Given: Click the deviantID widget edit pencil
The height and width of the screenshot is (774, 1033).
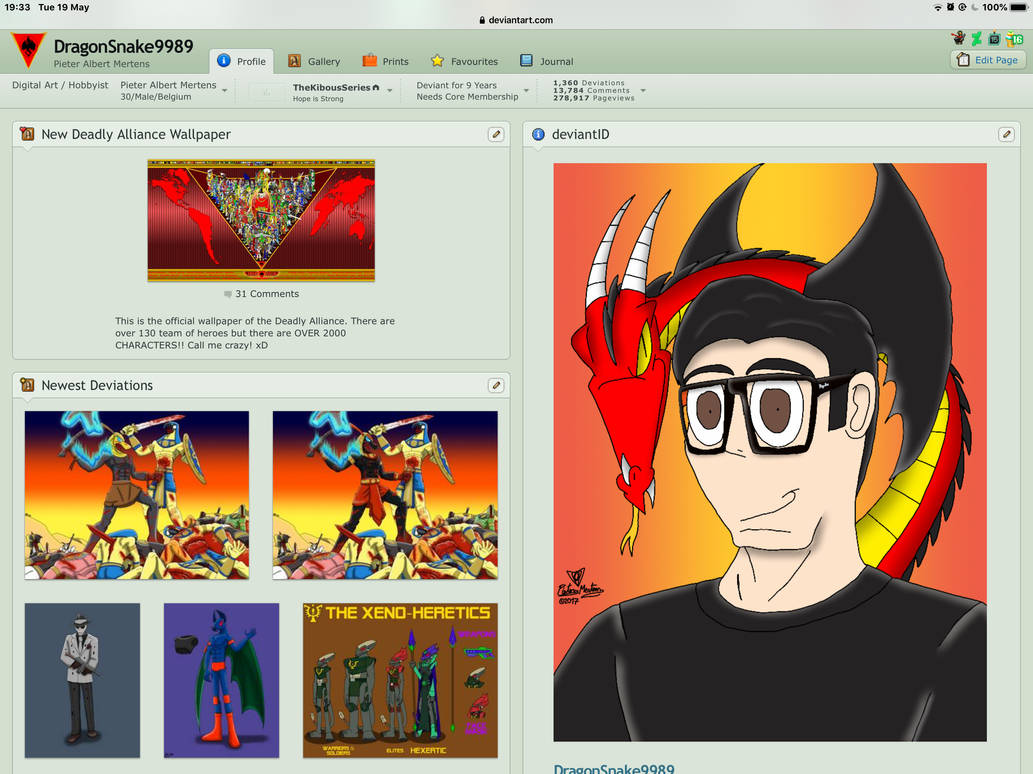Looking at the screenshot, I should [x=1006, y=134].
